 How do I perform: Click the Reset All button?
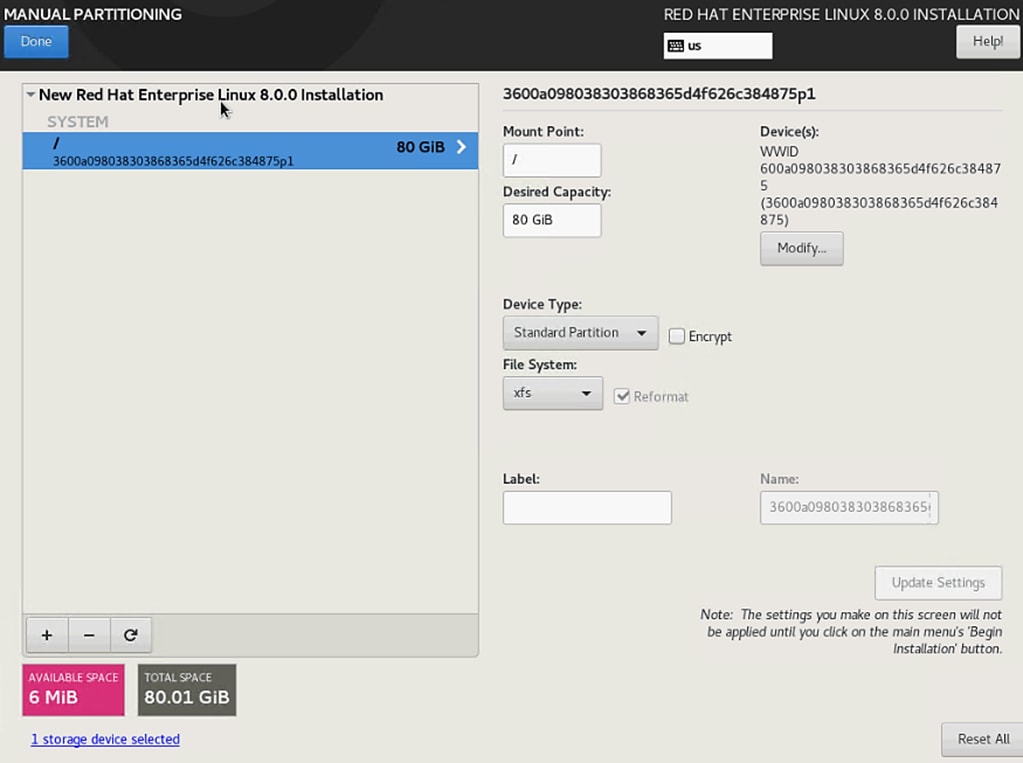click(983, 739)
